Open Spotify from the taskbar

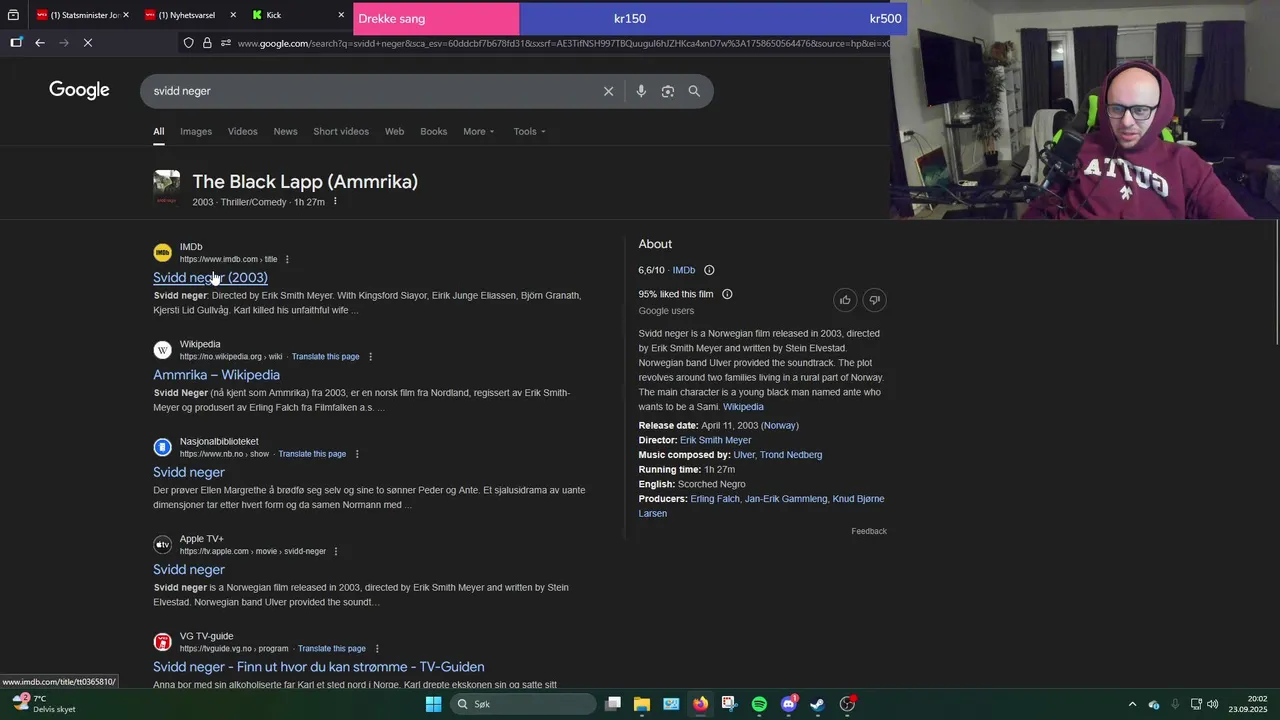click(759, 704)
